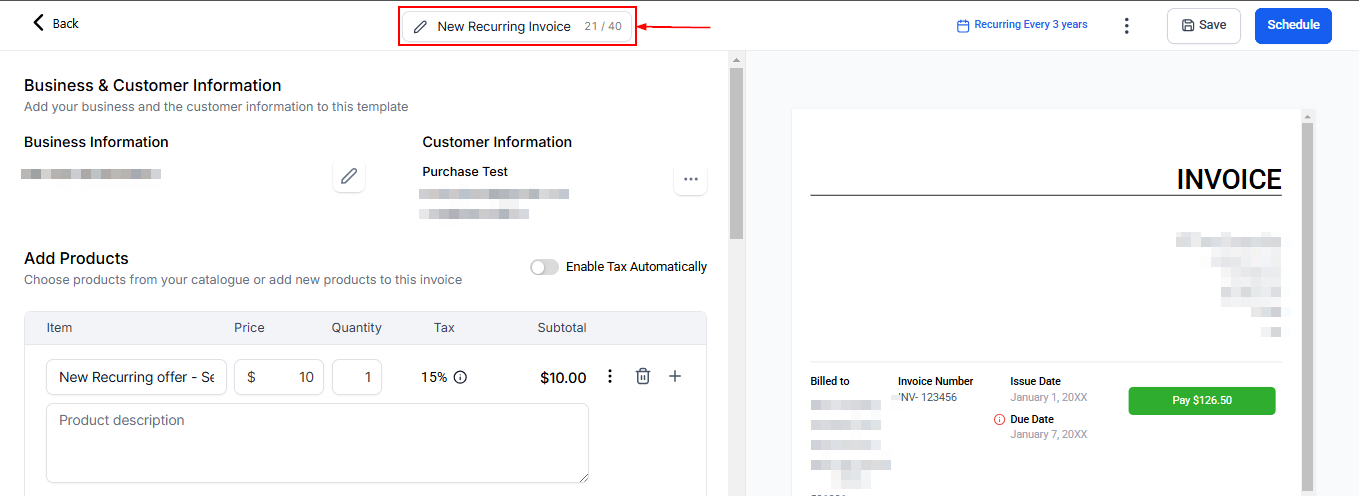Click the Billed to label in preview
1359x496 pixels.
coord(830,381)
